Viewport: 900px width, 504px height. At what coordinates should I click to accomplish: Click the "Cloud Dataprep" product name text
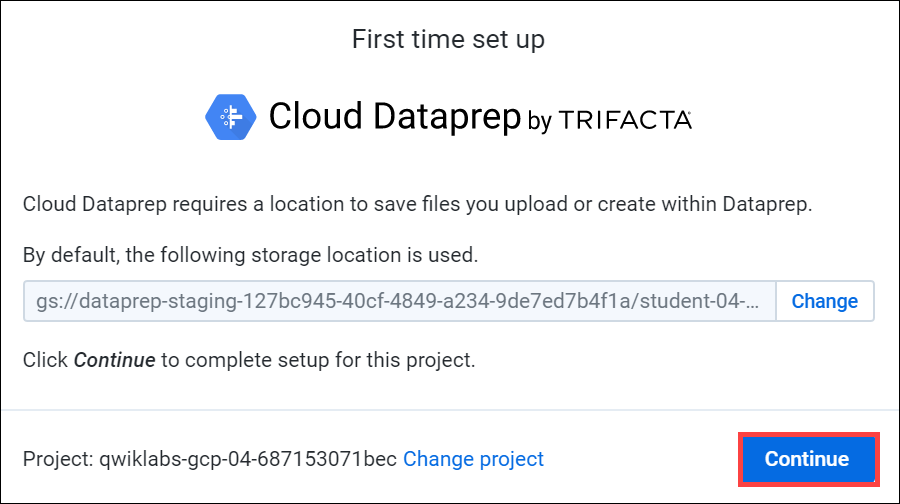[x=395, y=117]
